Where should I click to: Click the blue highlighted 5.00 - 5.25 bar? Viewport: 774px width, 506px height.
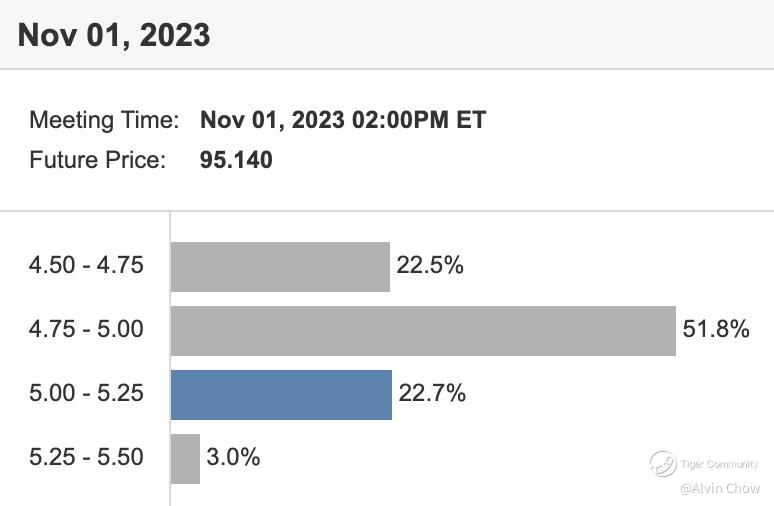(x=281, y=394)
